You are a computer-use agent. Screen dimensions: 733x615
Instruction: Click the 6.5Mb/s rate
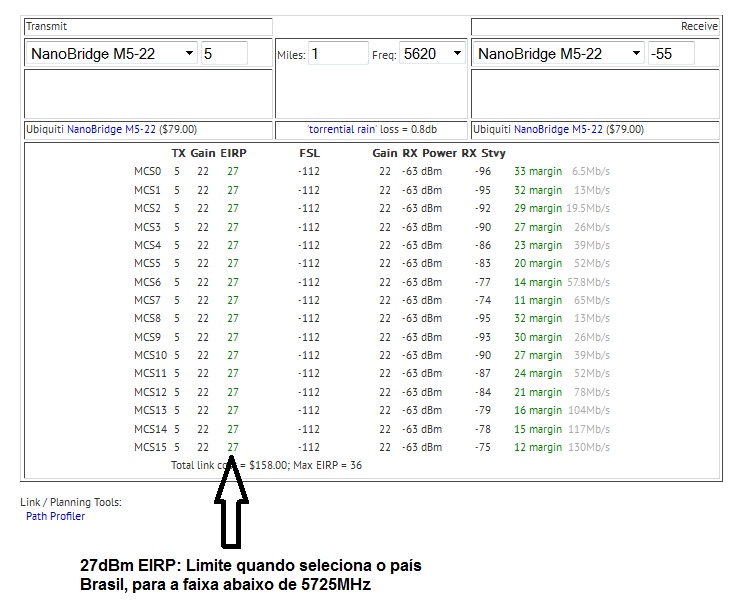(591, 172)
